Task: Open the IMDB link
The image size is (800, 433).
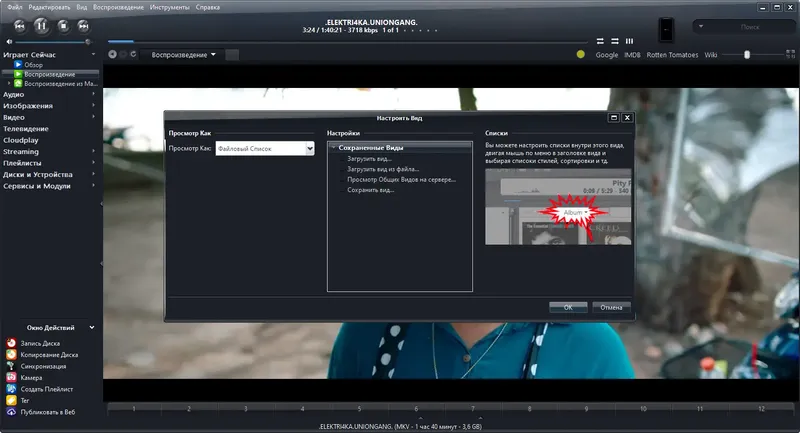Action: [x=632, y=55]
